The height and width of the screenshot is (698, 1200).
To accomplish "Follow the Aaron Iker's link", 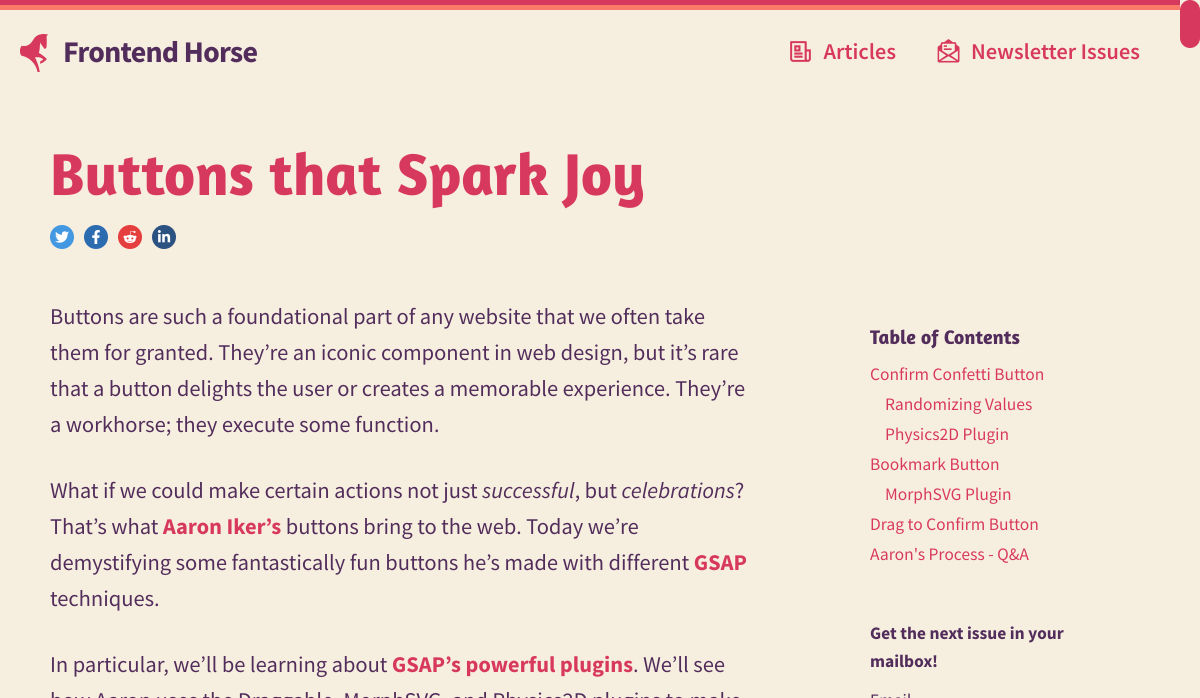I will [x=222, y=526].
